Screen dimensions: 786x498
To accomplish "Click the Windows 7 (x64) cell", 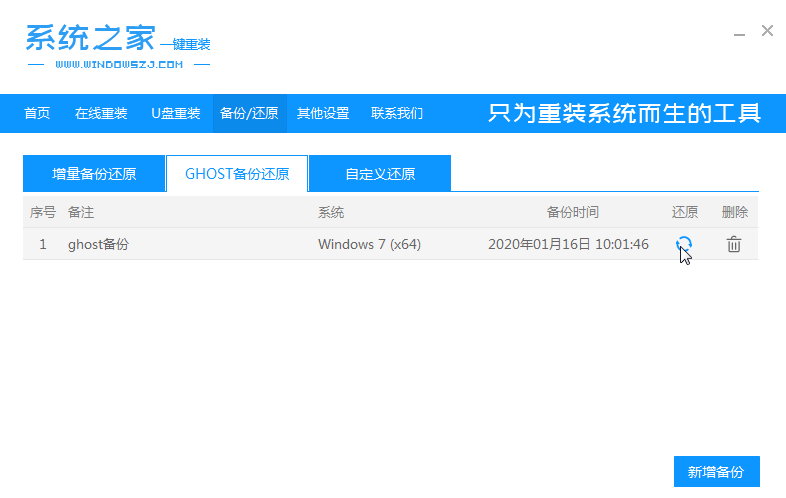I will tap(371, 244).
